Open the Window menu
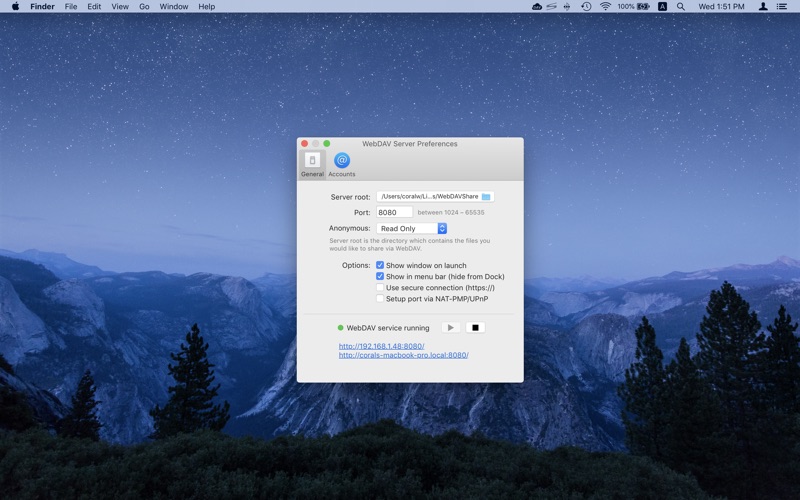This screenshot has width=800, height=500. [x=173, y=7]
